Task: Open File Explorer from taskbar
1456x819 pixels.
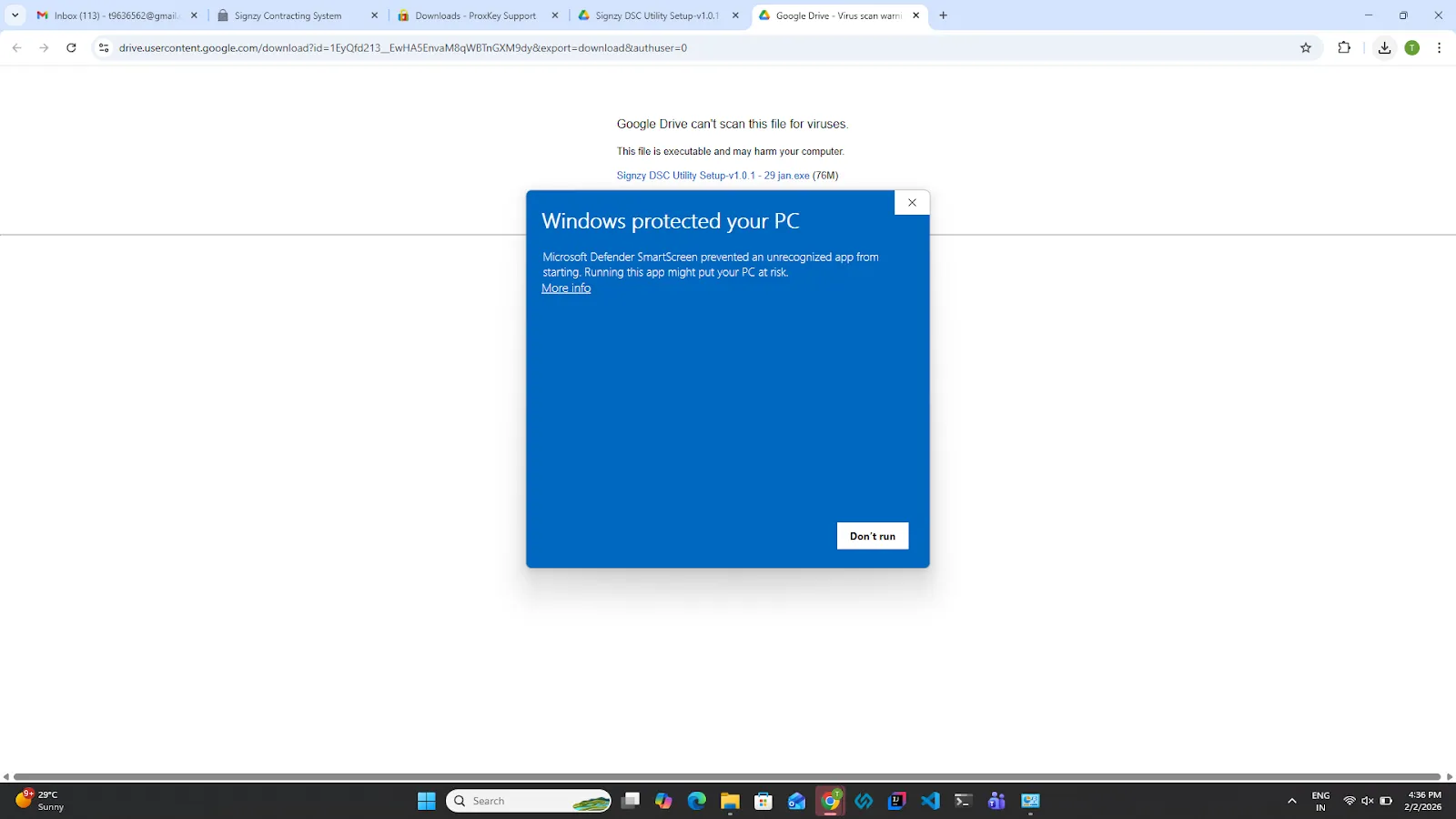Action: point(730,801)
